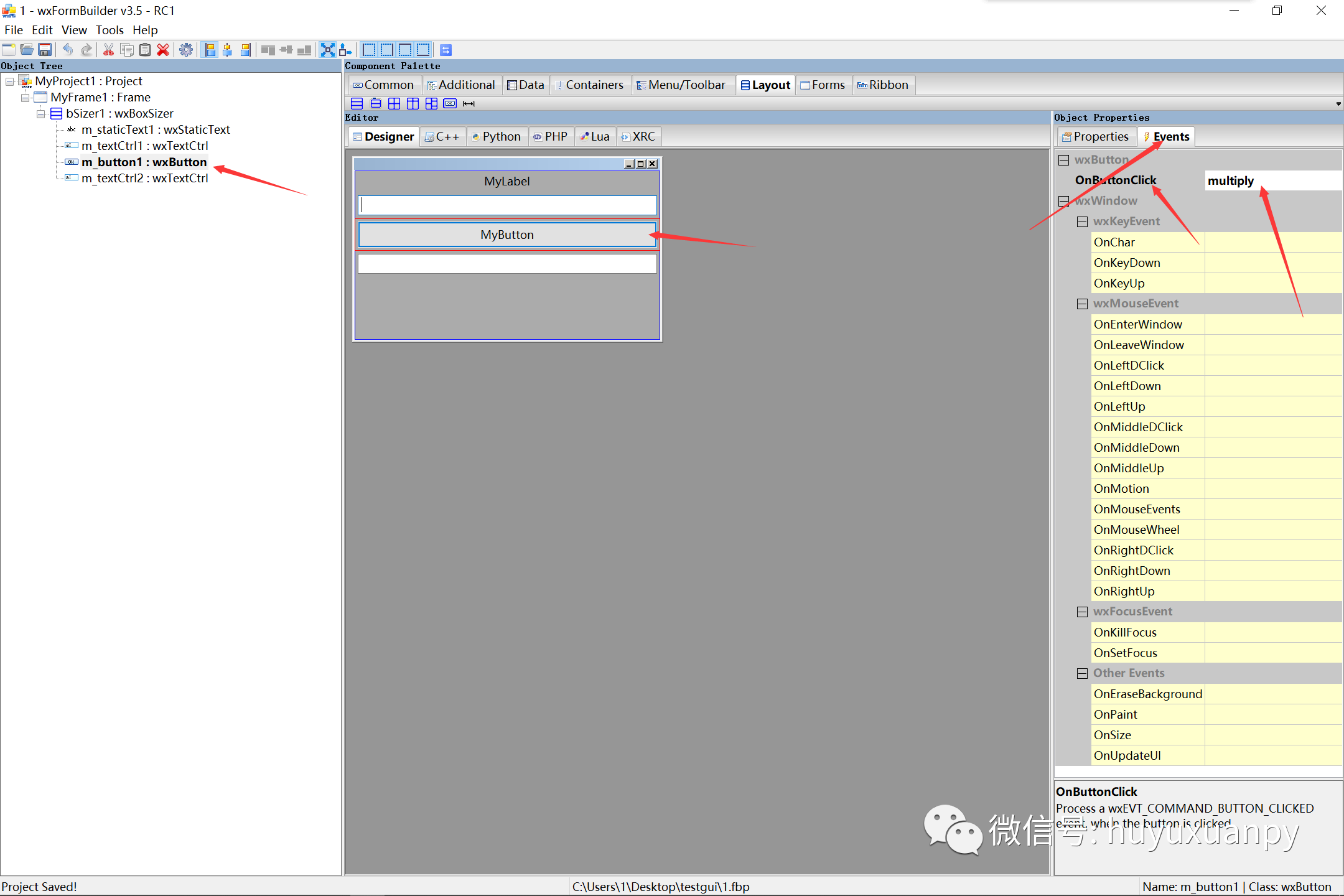Screen dimensions: 1344x896
Task: Collapse the MyFrame1 tree node
Action: click(26, 98)
